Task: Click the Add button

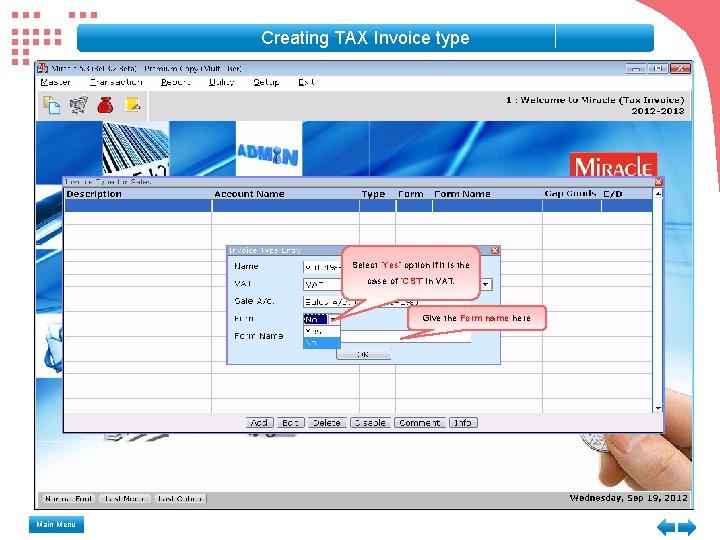Action: [x=259, y=422]
